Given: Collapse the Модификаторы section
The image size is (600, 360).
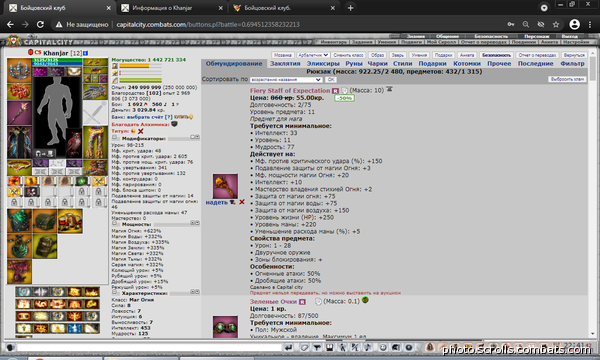Looking at the screenshot, I should [114, 138].
